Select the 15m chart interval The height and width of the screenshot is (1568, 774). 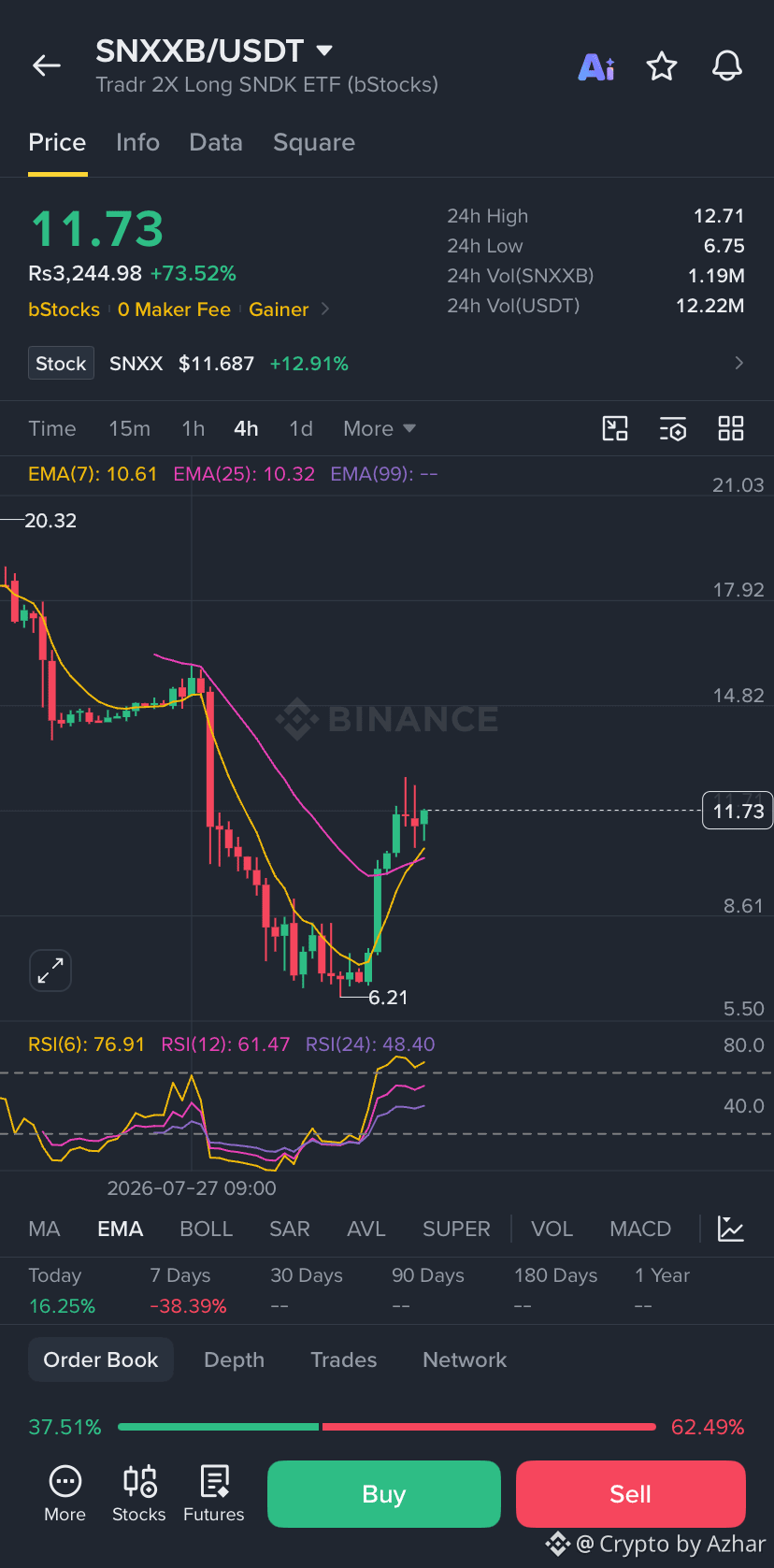pyautogui.click(x=129, y=428)
